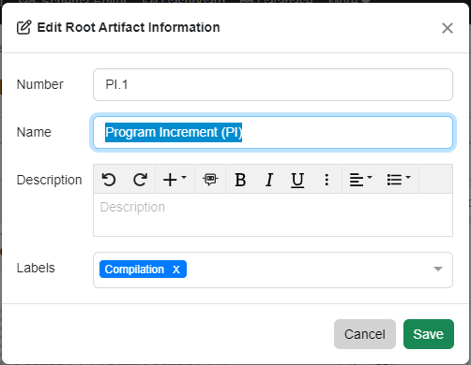The height and width of the screenshot is (365, 471).
Task: Save the artifact information
Action: [428, 334]
